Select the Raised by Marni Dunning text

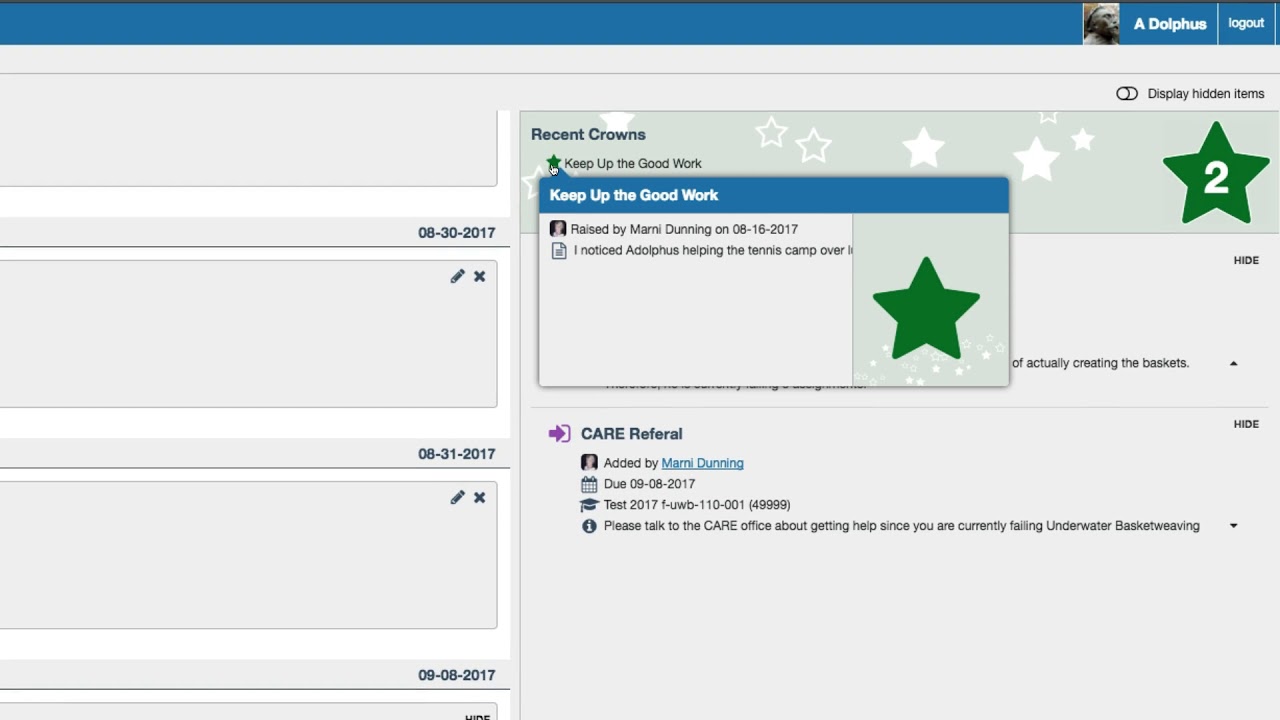pyautogui.click(x=684, y=229)
